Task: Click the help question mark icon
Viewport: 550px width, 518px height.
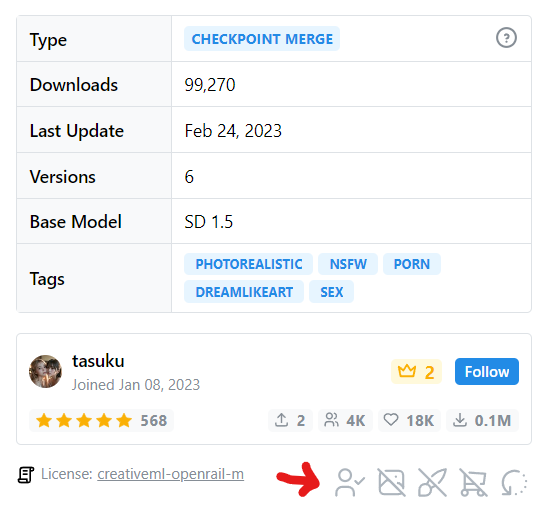Action: (506, 38)
